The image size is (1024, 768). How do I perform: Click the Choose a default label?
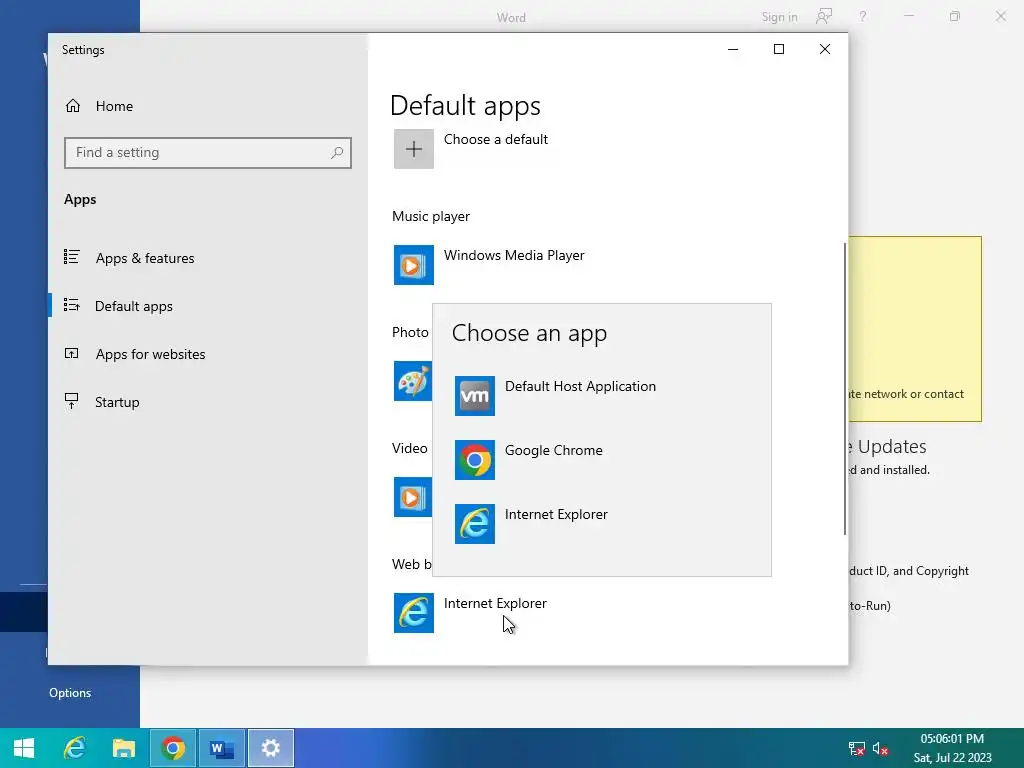point(496,140)
